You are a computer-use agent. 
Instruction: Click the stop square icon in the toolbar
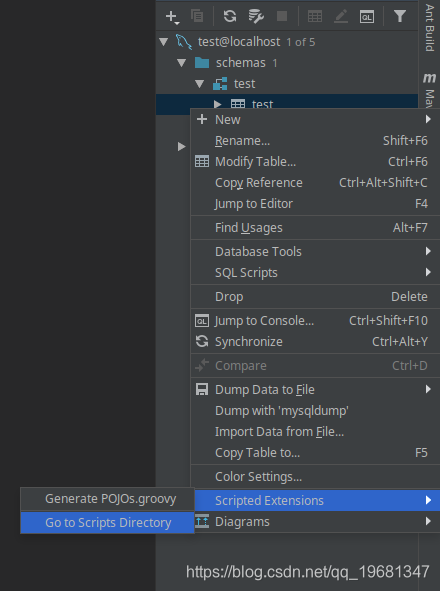pos(282,16)
